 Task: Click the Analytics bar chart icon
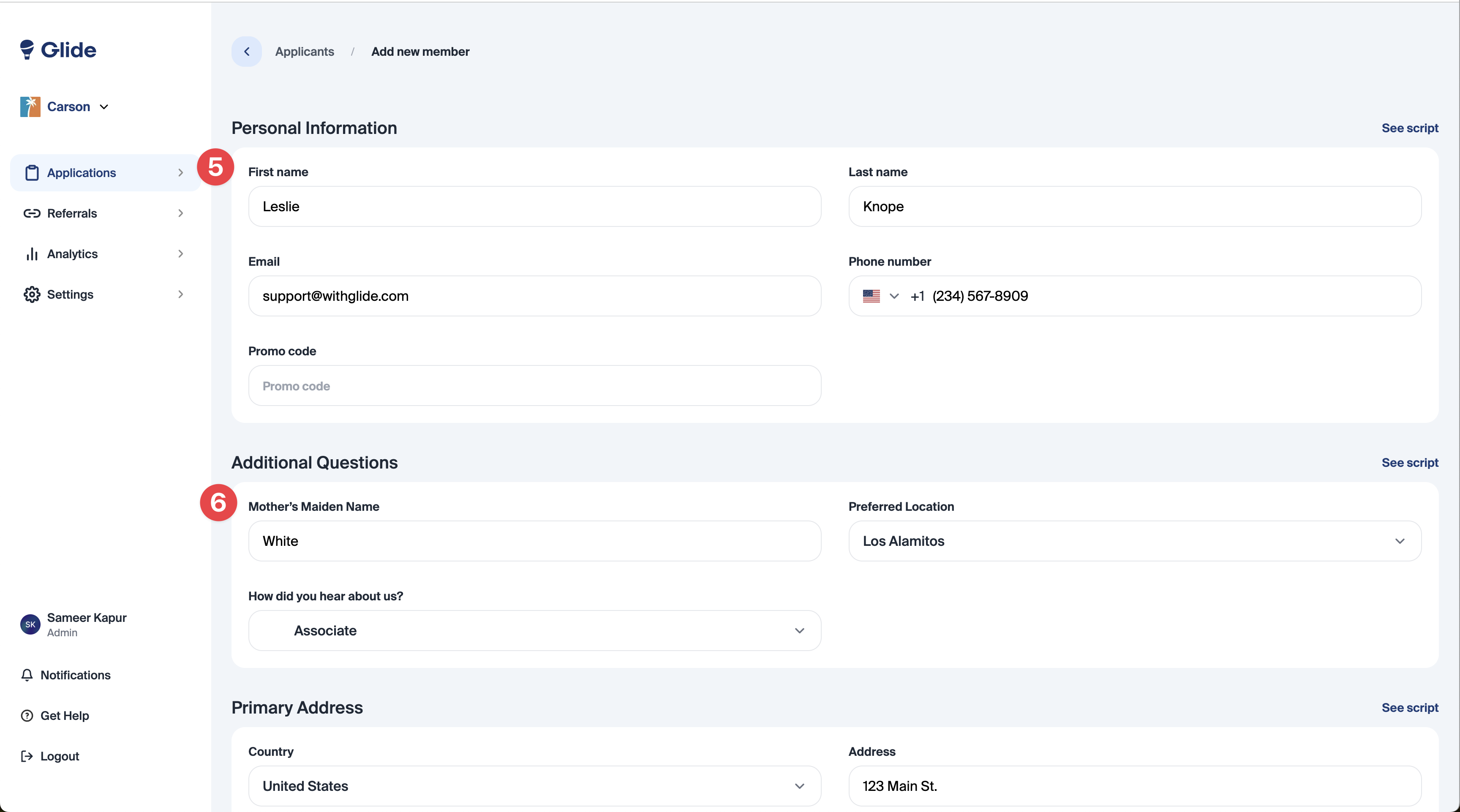click(x=32, y=254)
